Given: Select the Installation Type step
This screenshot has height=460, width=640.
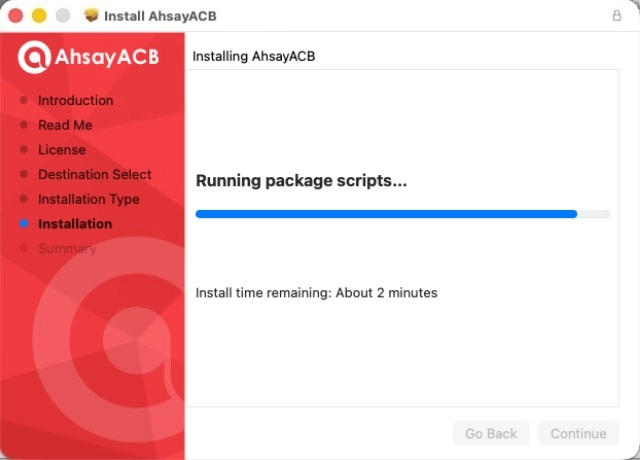Looking at the screenshot, I should coord(89,199).
